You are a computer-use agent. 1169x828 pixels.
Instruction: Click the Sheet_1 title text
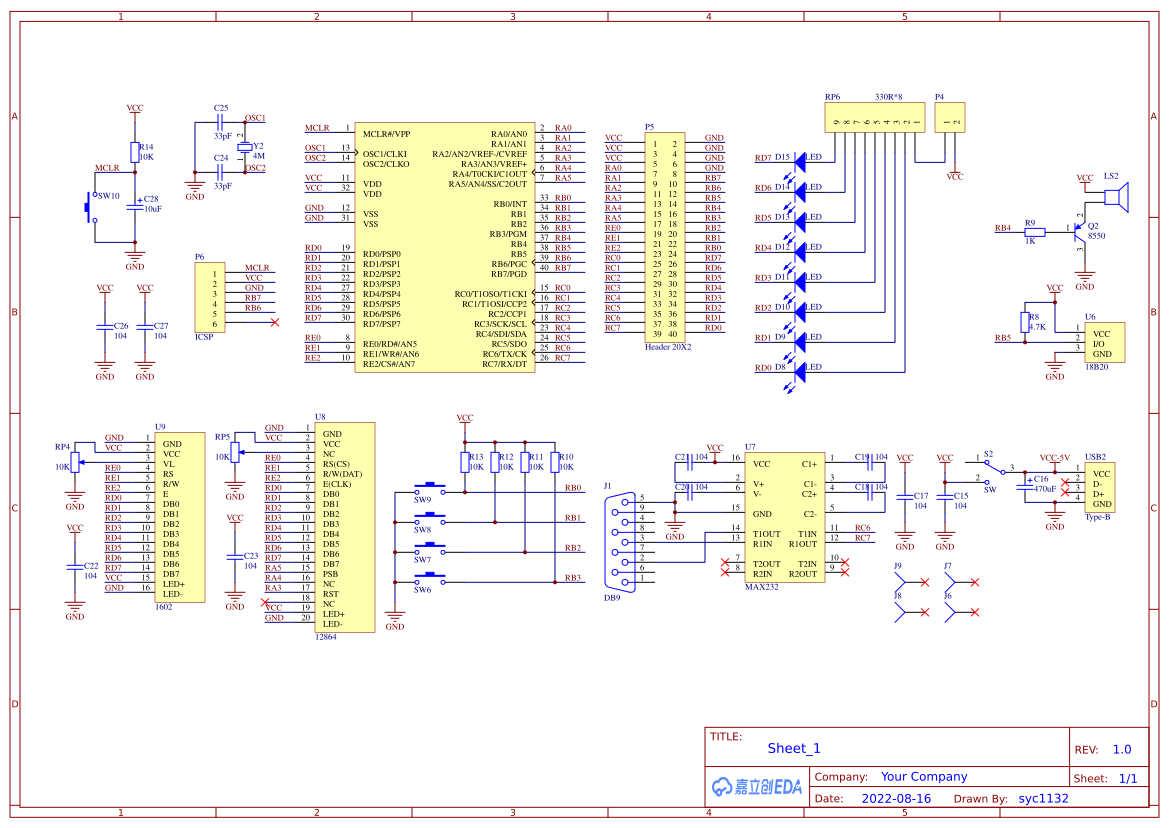click(793, 748)
